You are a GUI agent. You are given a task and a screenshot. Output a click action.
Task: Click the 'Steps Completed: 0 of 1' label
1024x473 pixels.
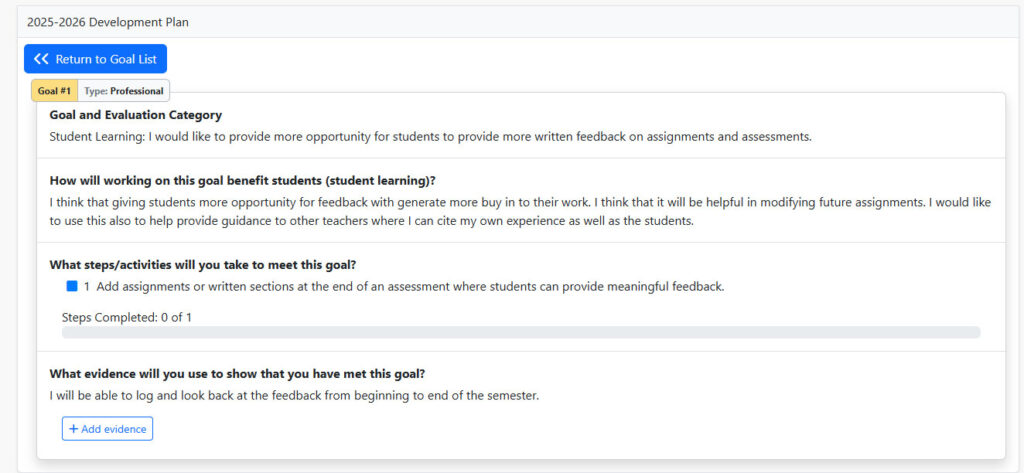click(127, 317)
